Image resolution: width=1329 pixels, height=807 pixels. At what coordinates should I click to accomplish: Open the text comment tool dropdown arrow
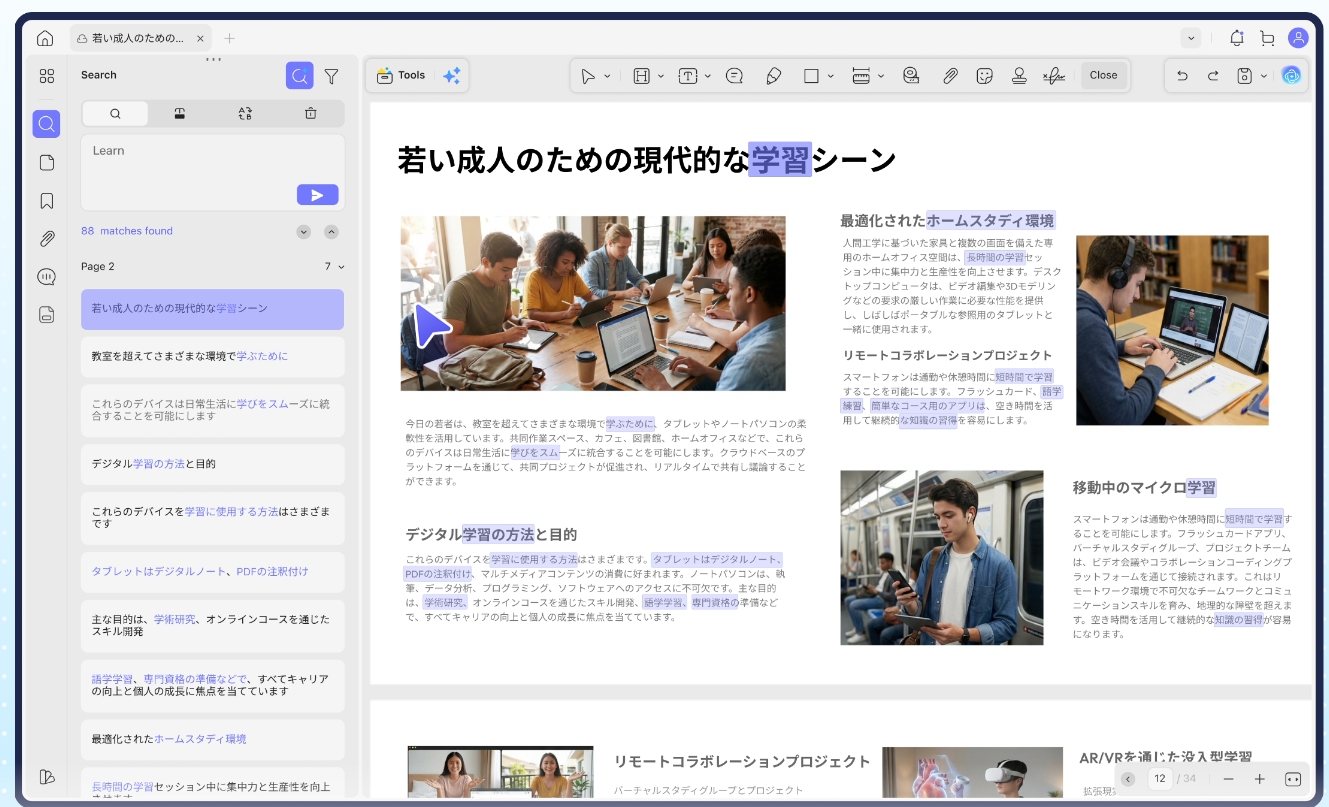coord(708,76)
